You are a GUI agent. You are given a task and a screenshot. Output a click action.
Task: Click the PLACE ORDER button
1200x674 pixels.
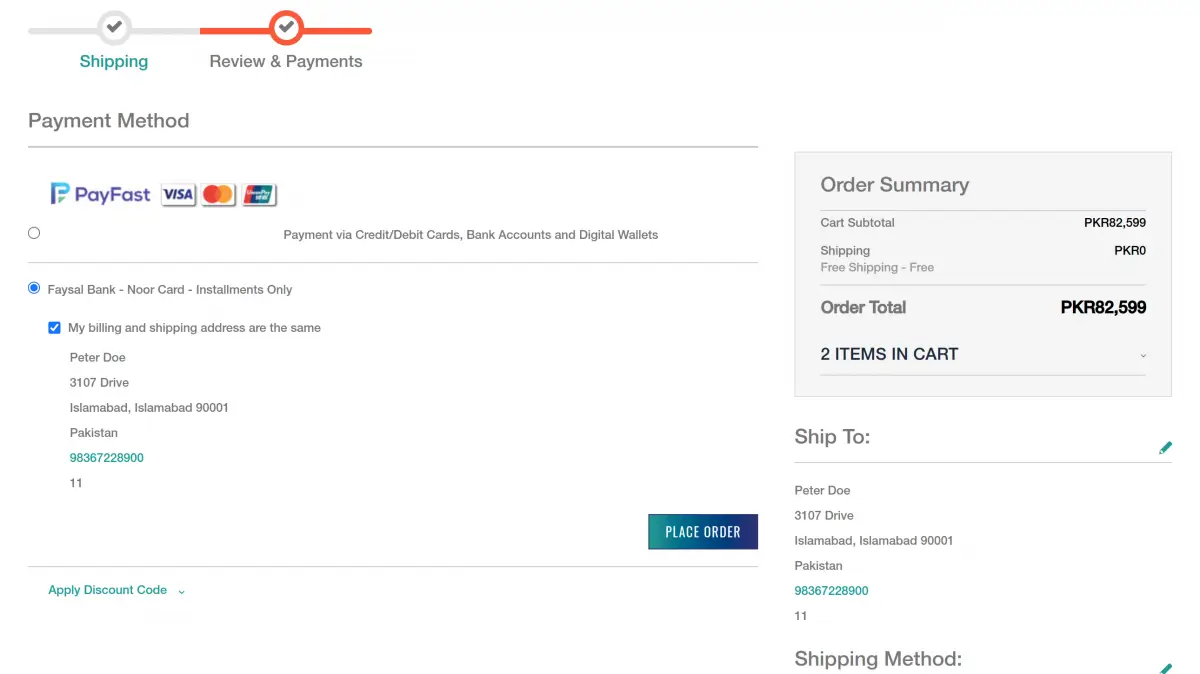(703, 531)
